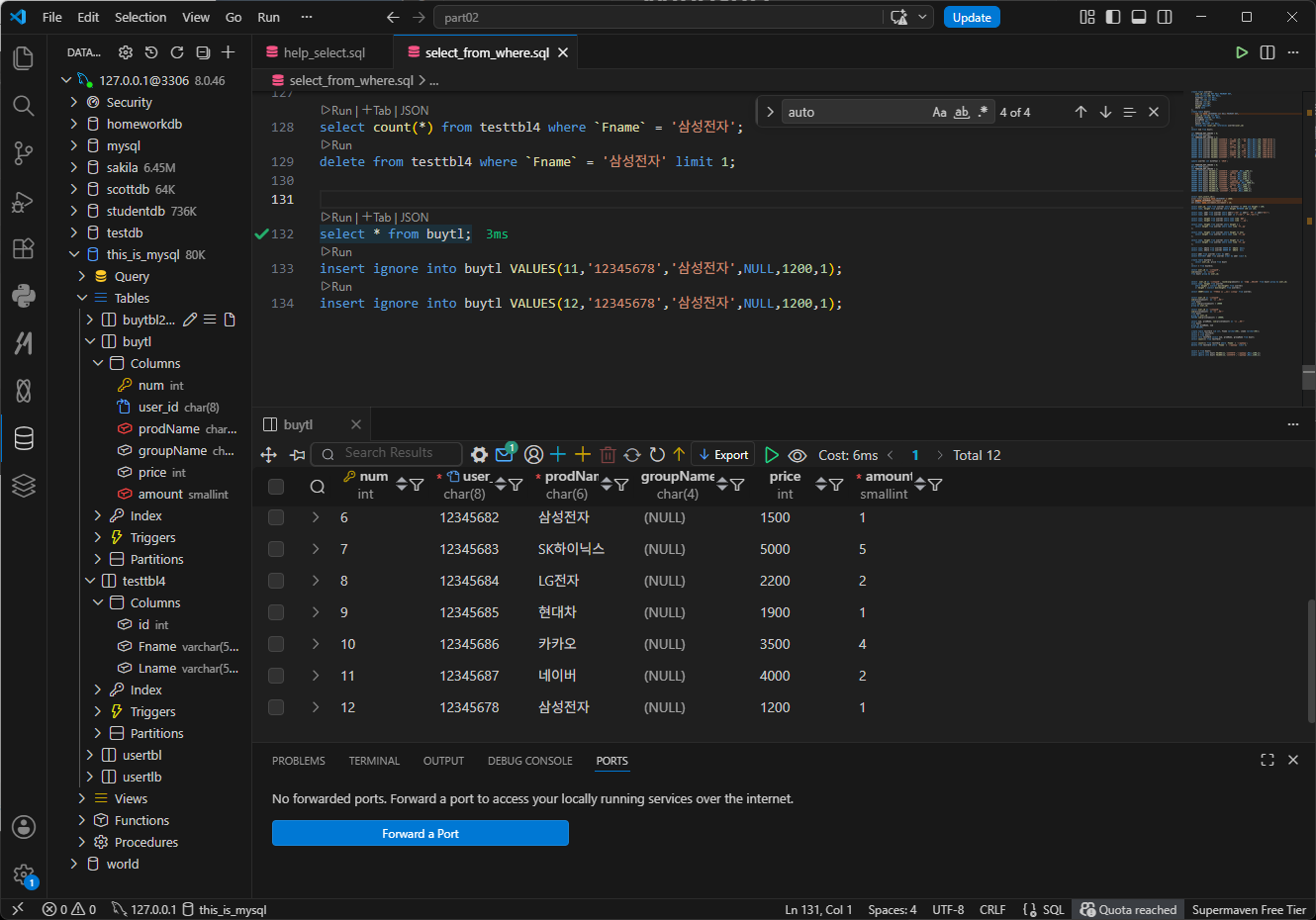
Task: Collapse the Tables node
Action: pyautogui.click(x=82, y=298)
